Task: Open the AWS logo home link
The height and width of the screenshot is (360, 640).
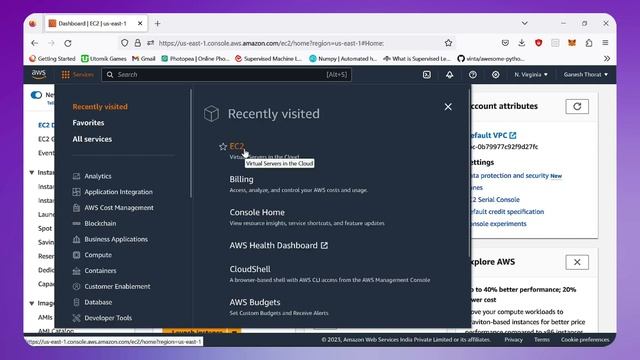Action: point(39,74)
